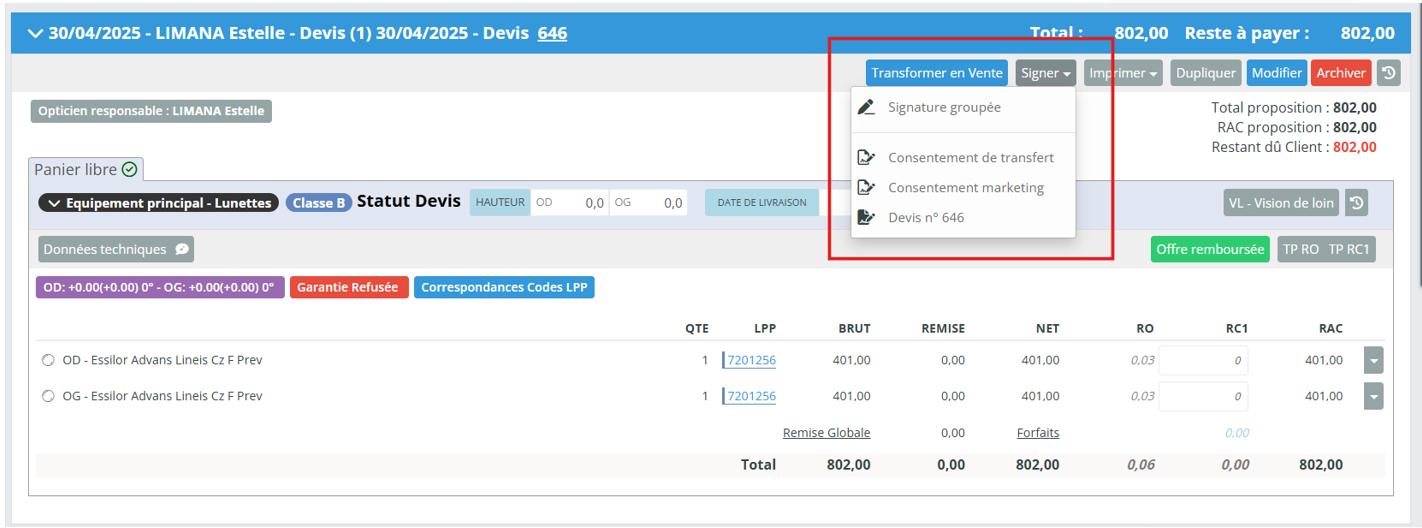1422x528 pixels.
Task: Click the VL - Vision de loin button
Action: click(1281, 203)
